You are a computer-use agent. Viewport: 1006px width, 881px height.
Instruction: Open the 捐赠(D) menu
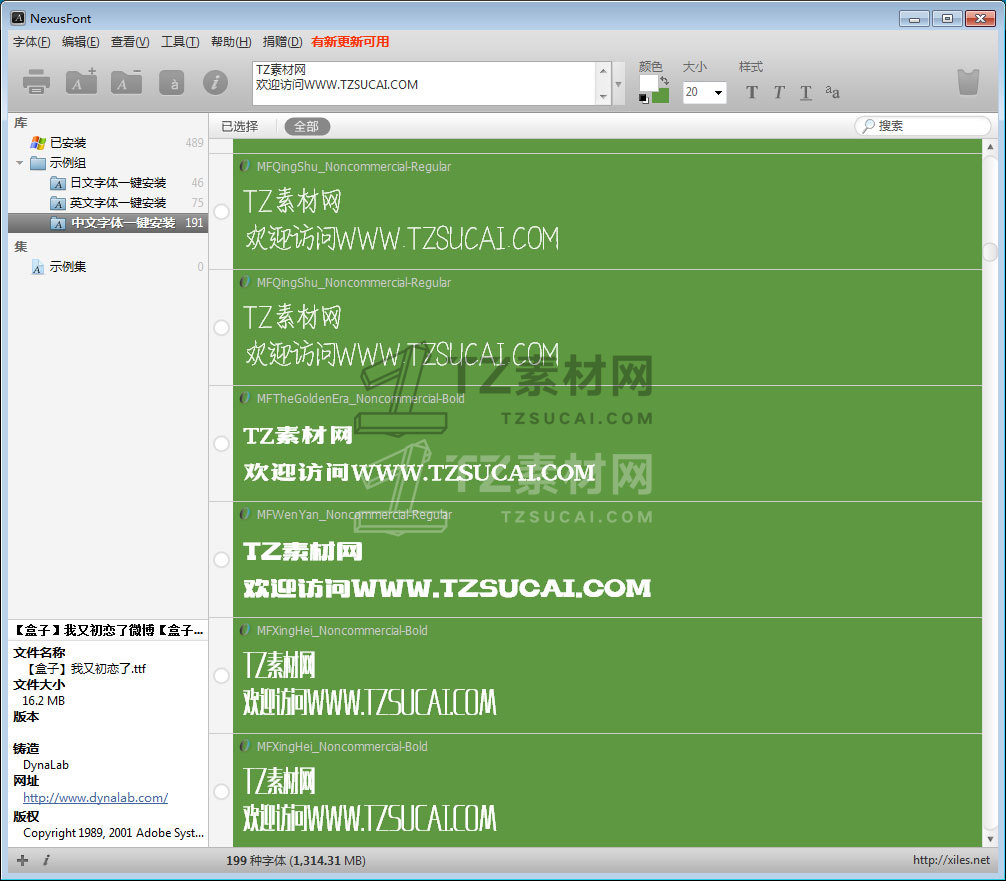coord(282,42)
